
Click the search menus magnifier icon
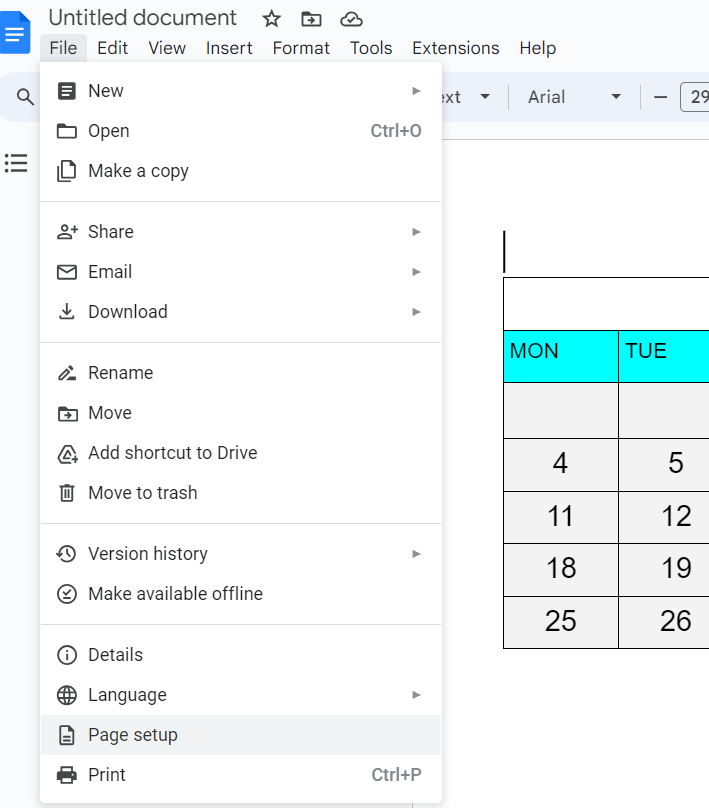click(x=25, y=98)
